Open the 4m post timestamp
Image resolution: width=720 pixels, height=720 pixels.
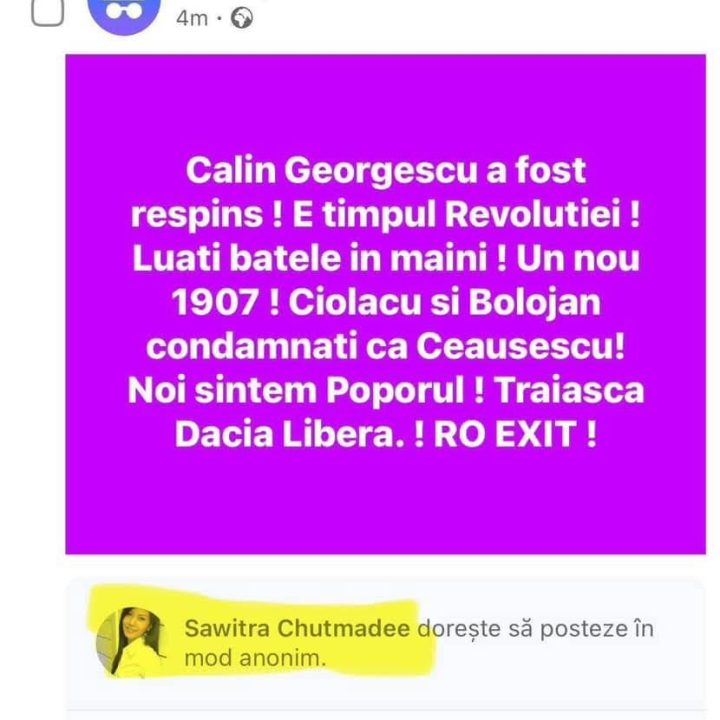[192, 19]
